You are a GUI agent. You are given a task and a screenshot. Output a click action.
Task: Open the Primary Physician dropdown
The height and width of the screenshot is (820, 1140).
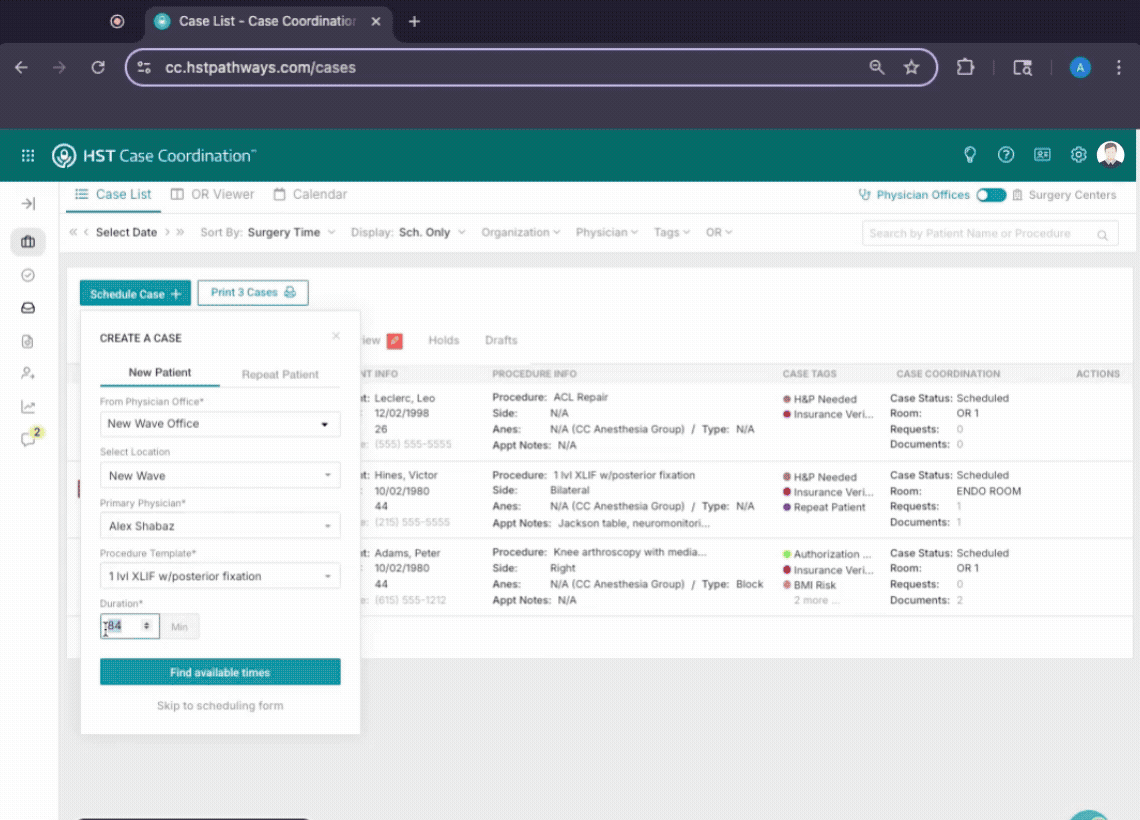(220, 526)
